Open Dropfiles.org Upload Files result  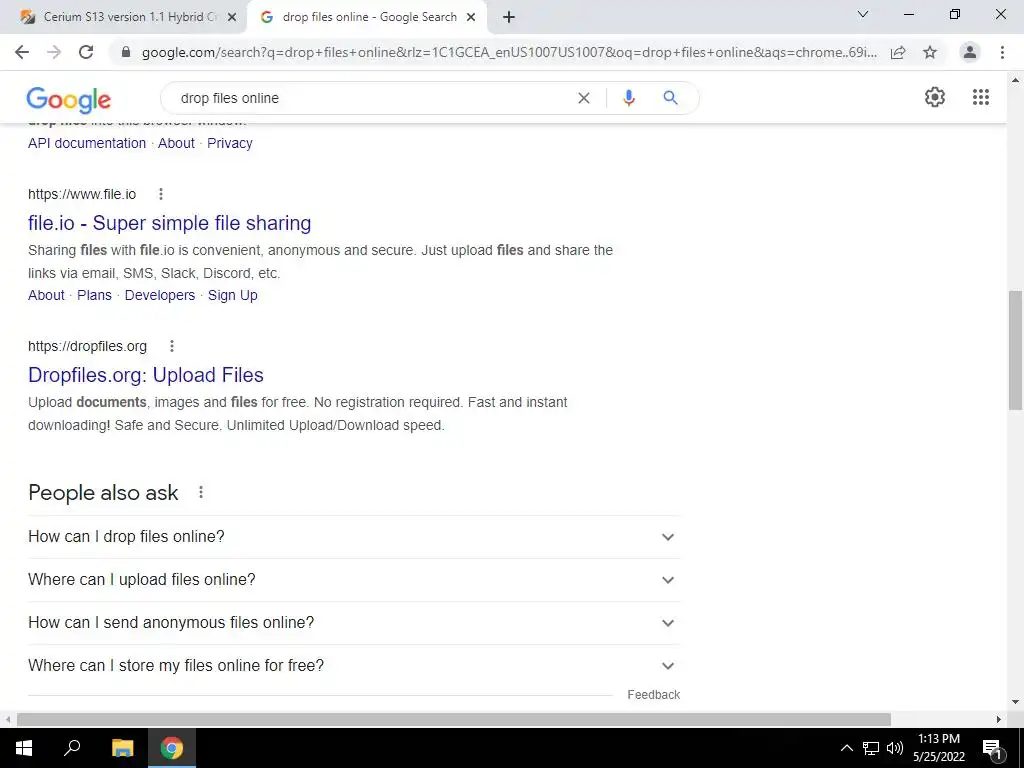coord(146,375)
